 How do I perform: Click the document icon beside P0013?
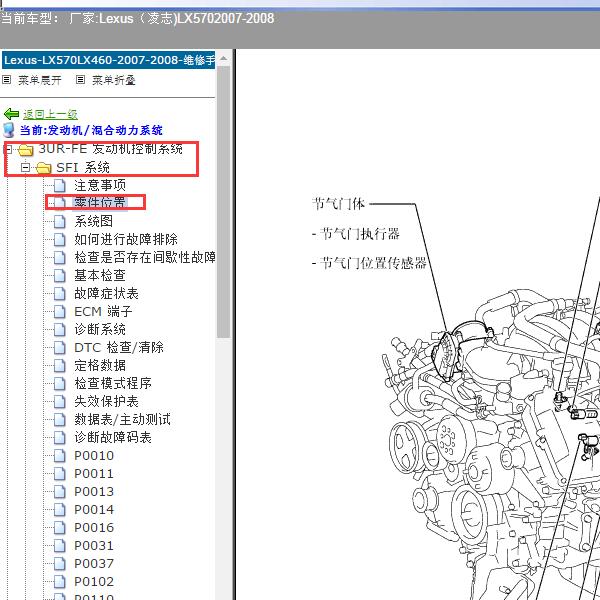click(60, 492)
